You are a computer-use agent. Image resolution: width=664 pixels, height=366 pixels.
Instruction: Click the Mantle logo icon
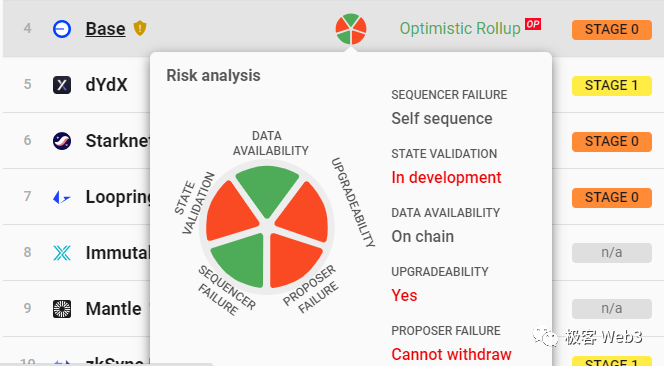[62, 309]
